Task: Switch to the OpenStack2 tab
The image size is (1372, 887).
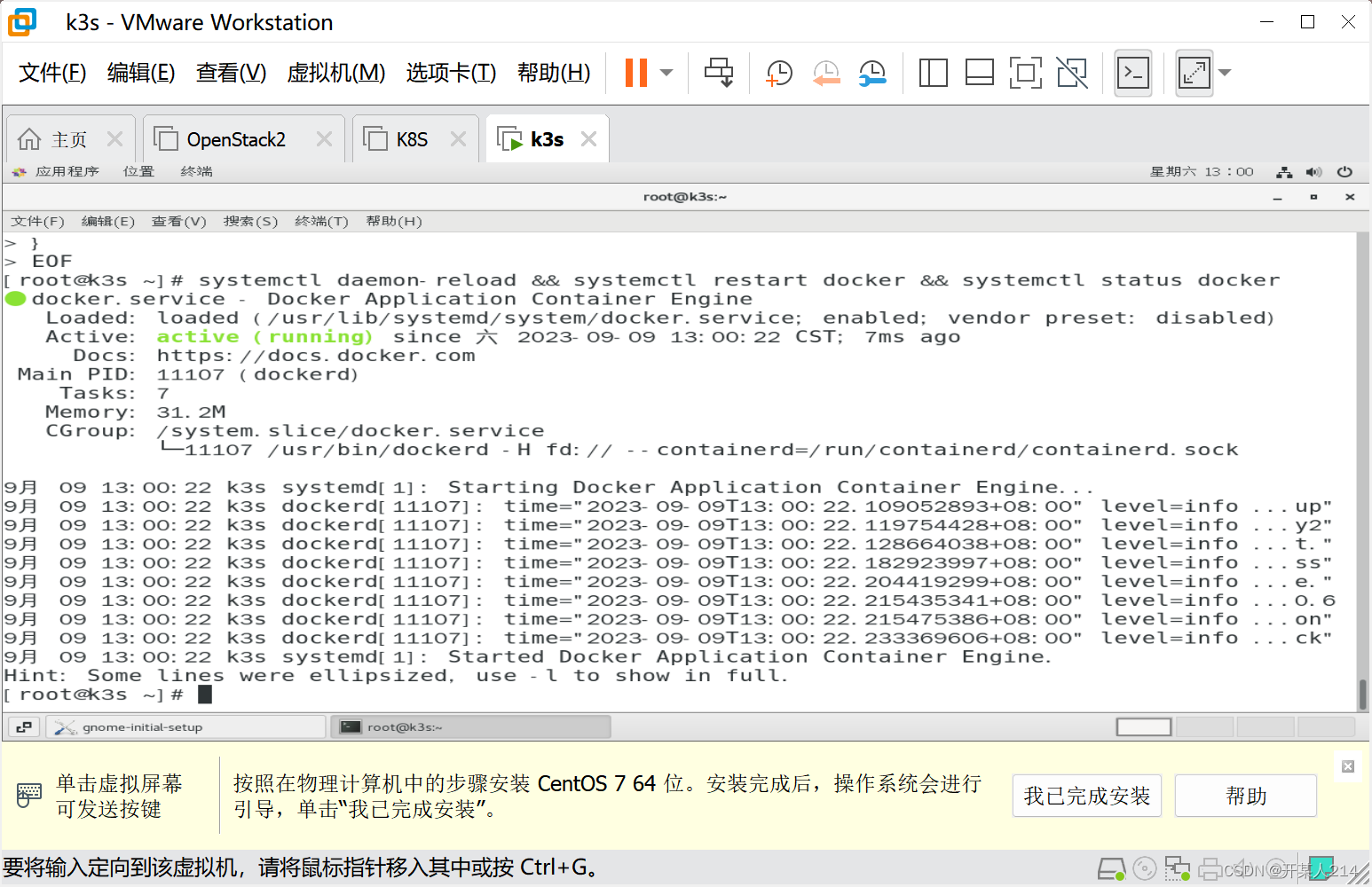Action: point(236,138)
